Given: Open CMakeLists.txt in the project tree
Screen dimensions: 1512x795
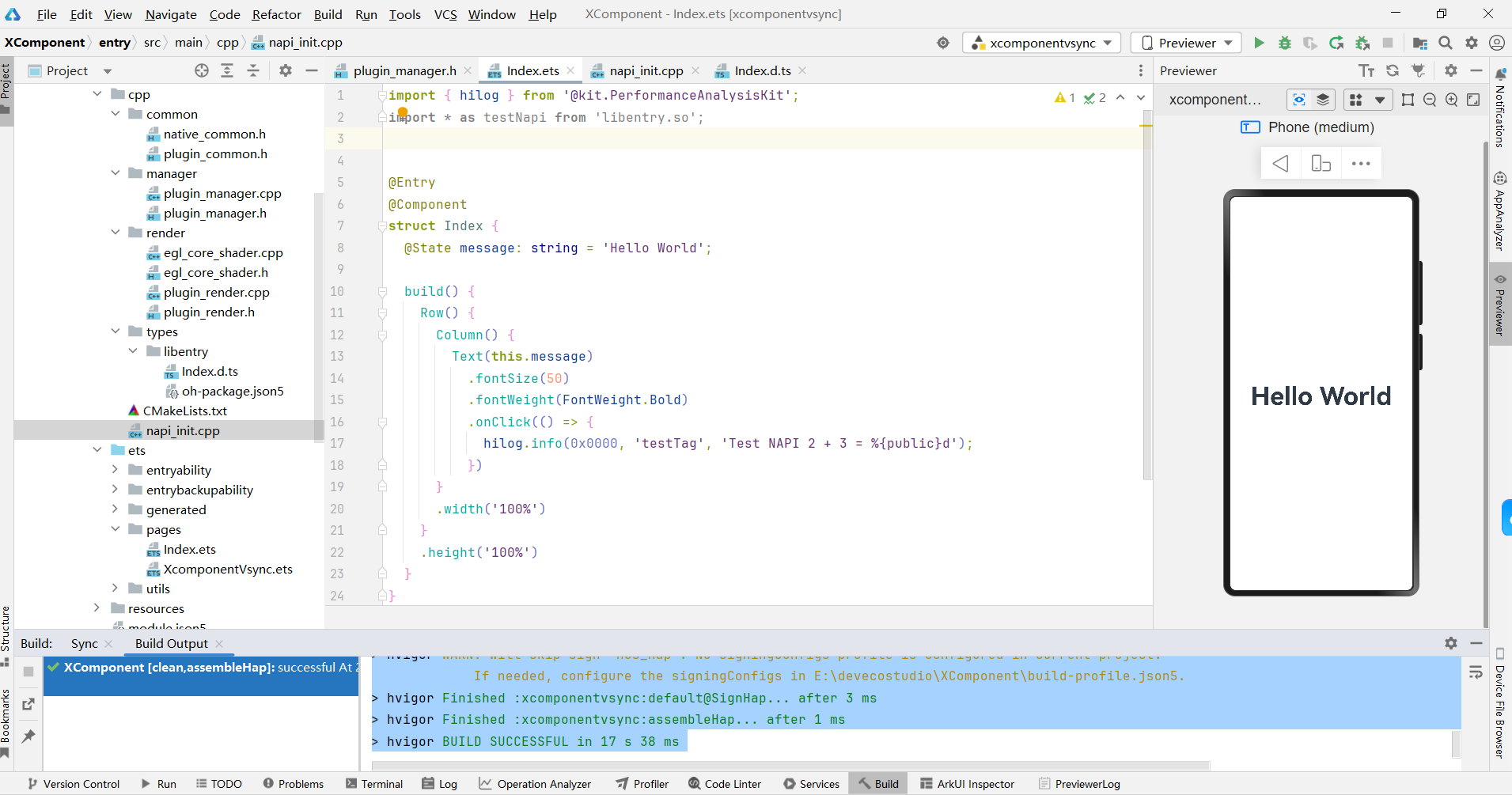Looking at the screenshot, I should point(184,411).
